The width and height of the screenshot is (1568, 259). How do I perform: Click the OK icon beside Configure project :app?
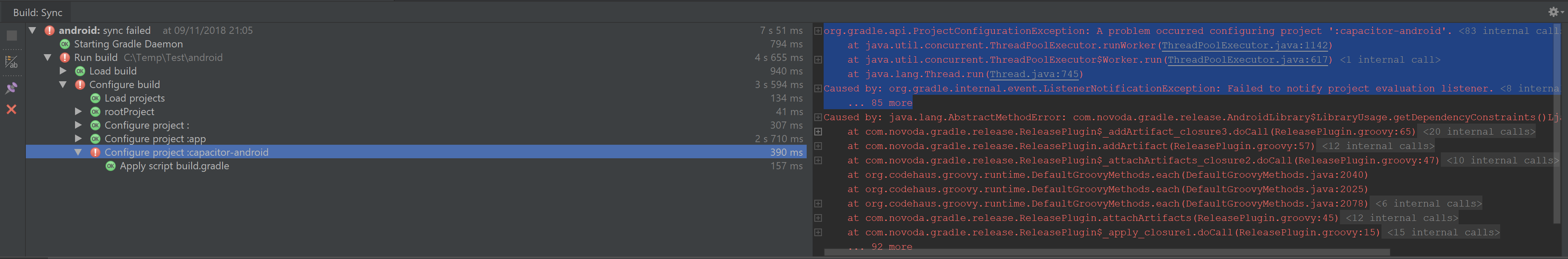tap(95, 139)
